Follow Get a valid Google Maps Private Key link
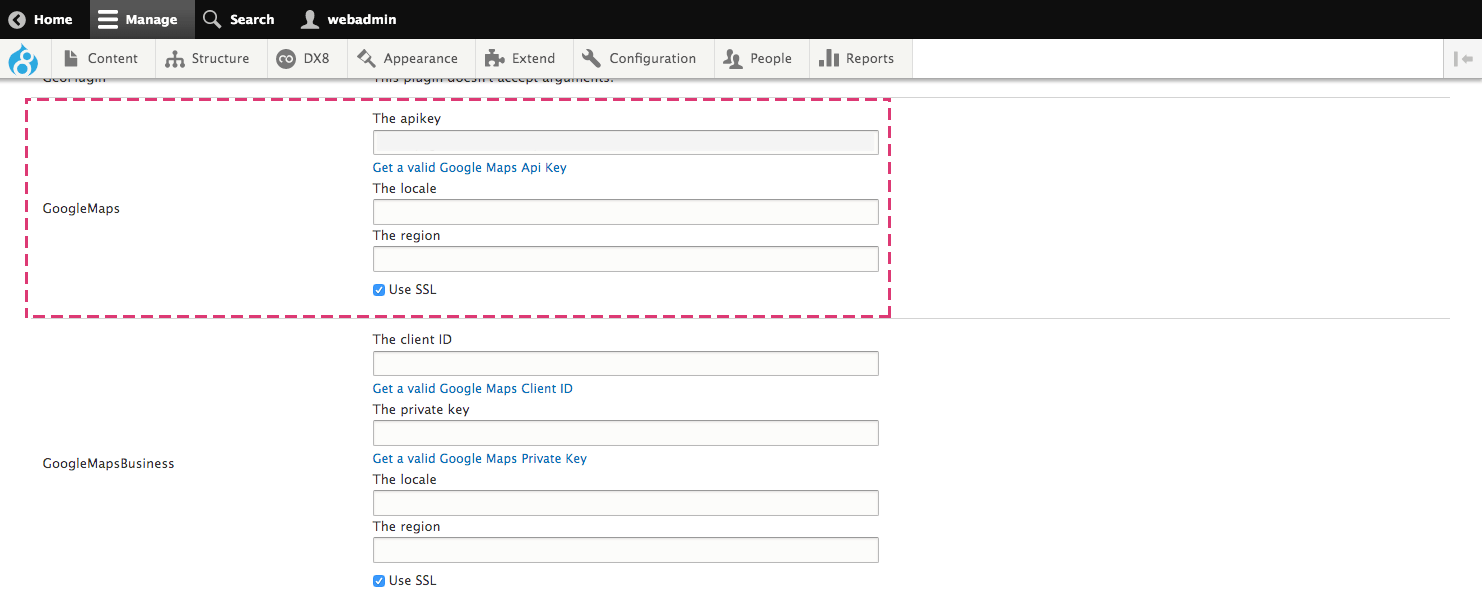Screen dimensions: 1482x608 tap(480, 459)
